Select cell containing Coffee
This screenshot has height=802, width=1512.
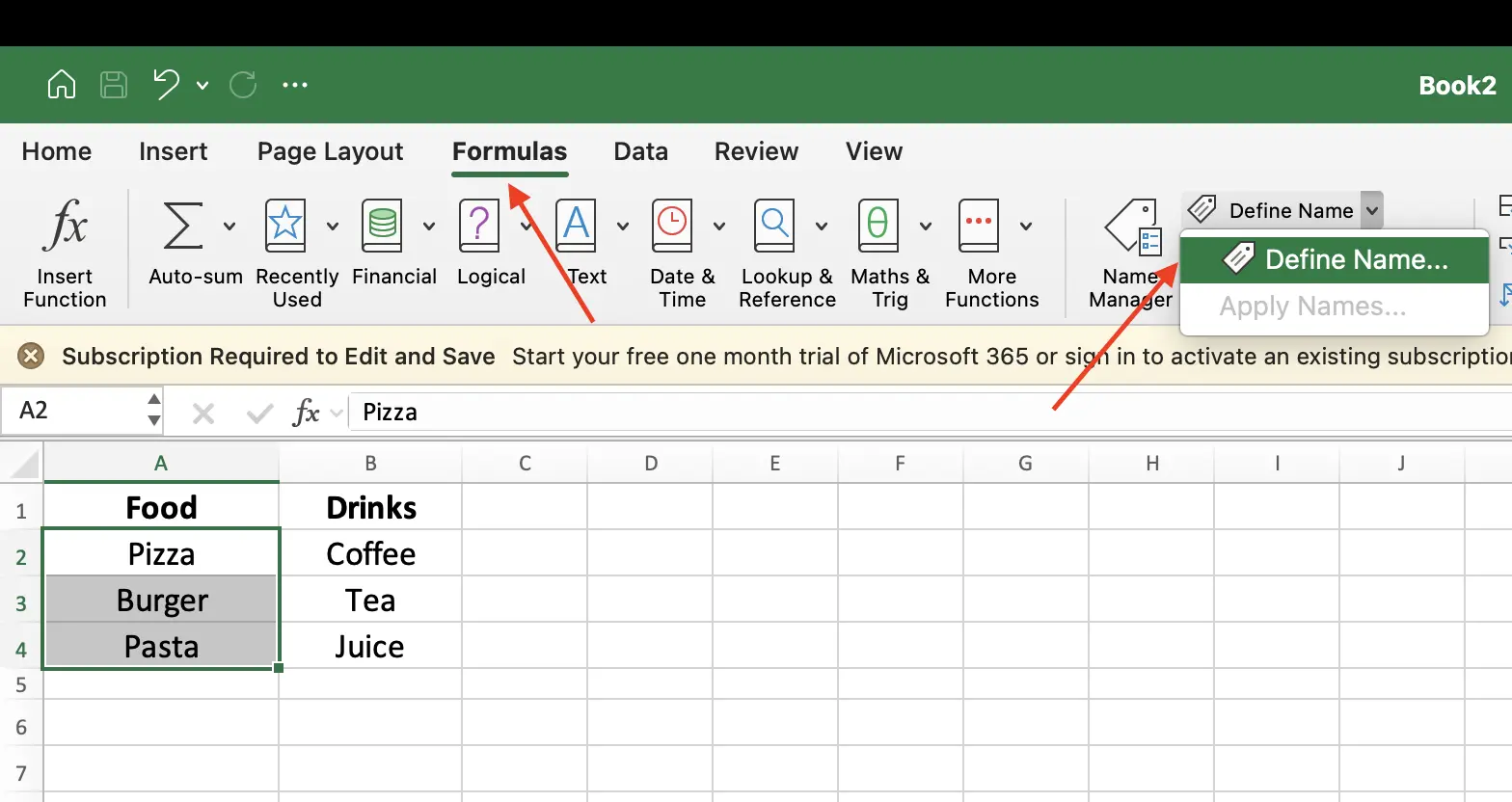pyautogui.click(x=370, y=554)
